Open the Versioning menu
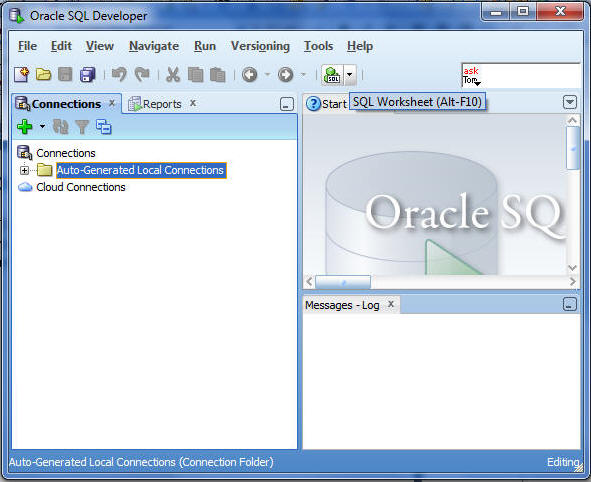This screenshot has height=482, width=591. (x=260, y=46)
